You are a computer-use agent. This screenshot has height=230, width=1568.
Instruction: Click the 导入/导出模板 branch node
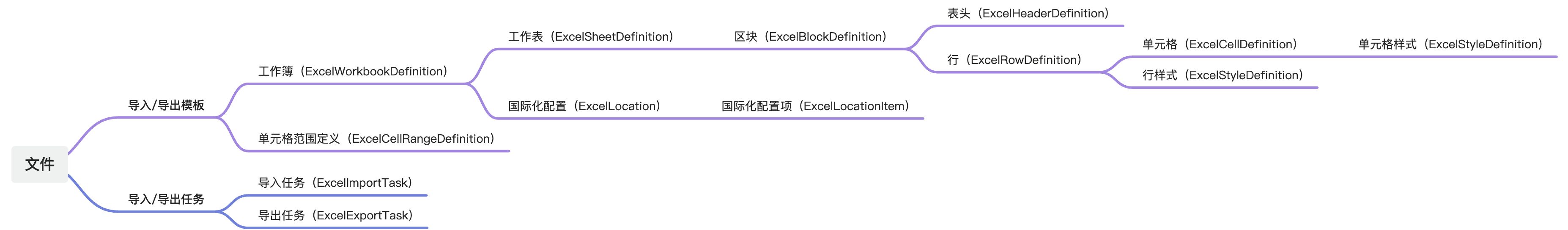point(166,105)
